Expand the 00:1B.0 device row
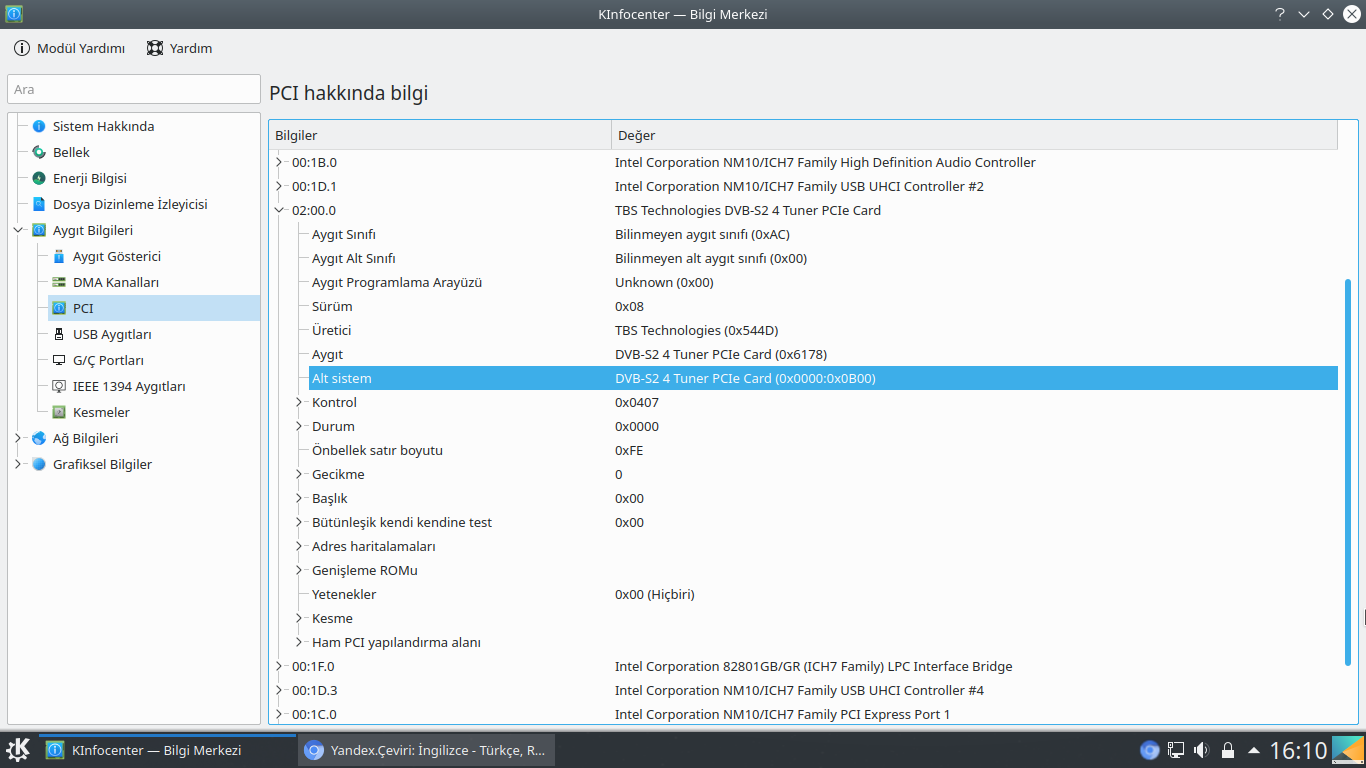 [x=279, y=162]
